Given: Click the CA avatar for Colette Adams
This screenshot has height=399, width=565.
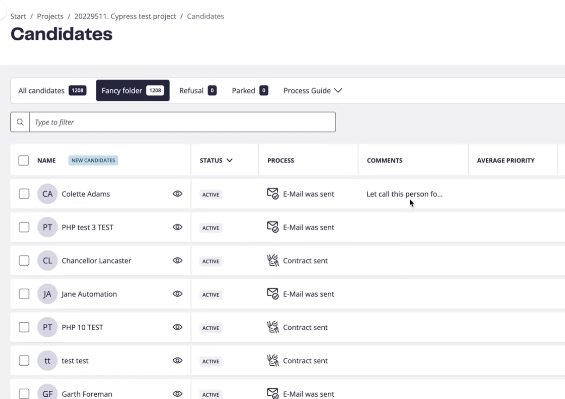Looking at the screenshot, I should pos(47,194).
